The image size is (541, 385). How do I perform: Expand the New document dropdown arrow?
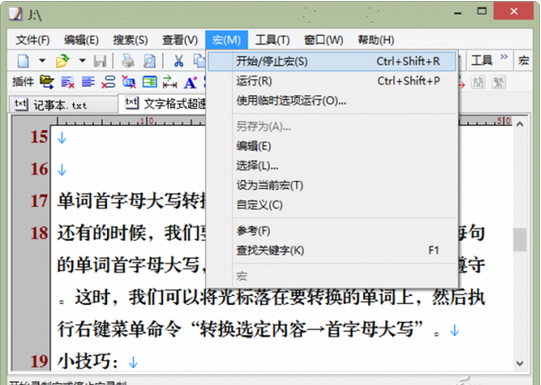(x=42, y=61)
